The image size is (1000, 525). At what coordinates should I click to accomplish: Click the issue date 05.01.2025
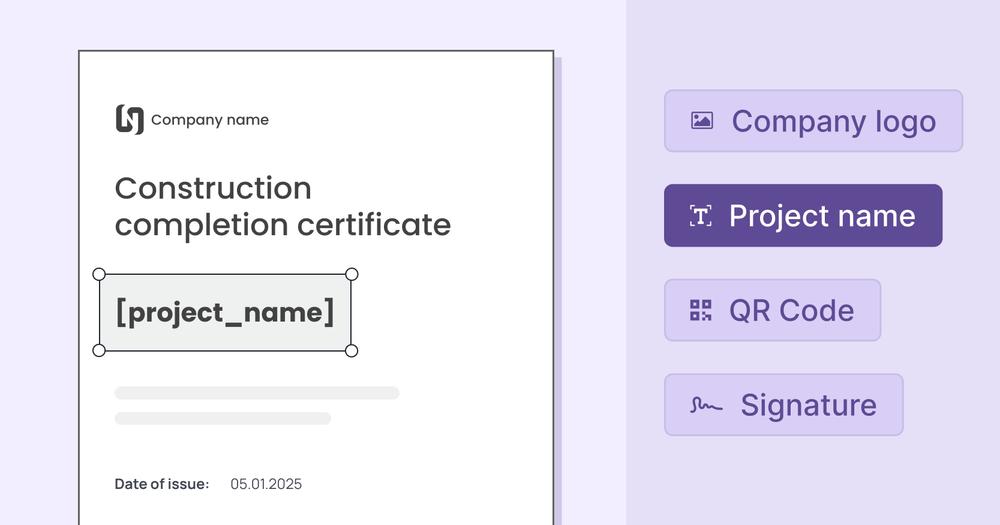tap(266, 484)
